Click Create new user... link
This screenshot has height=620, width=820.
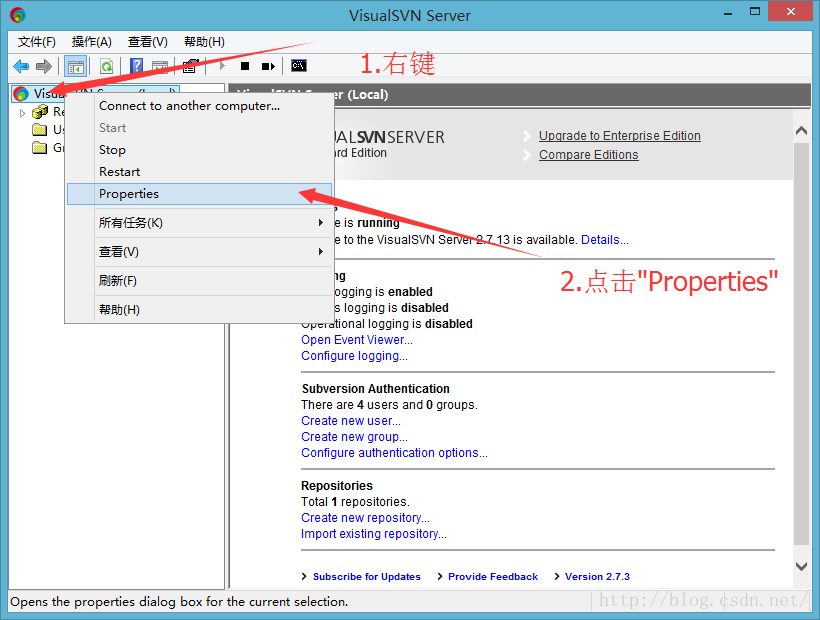pos(350,421)
